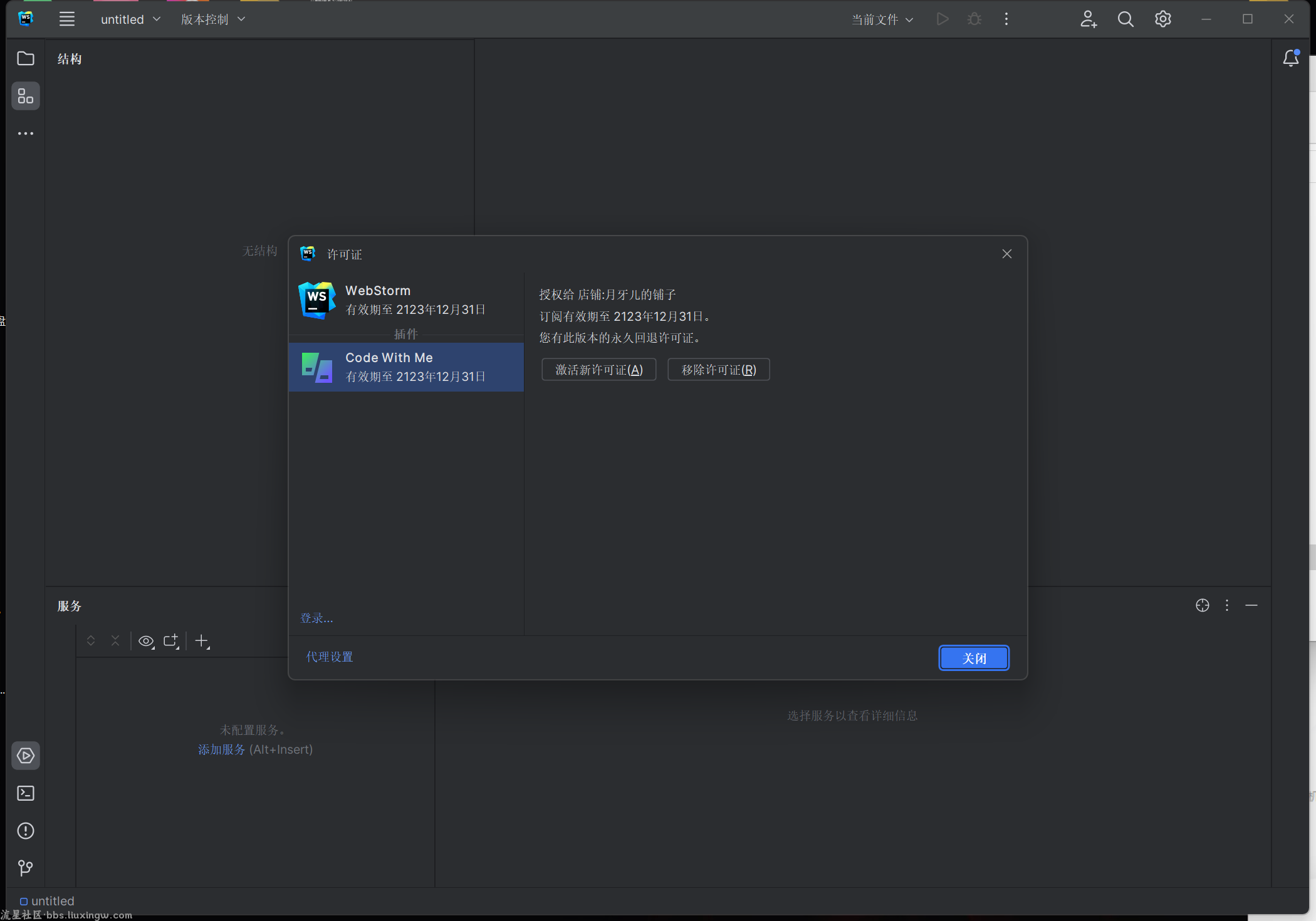Close the 许可证 dialog

point(1007,254)
